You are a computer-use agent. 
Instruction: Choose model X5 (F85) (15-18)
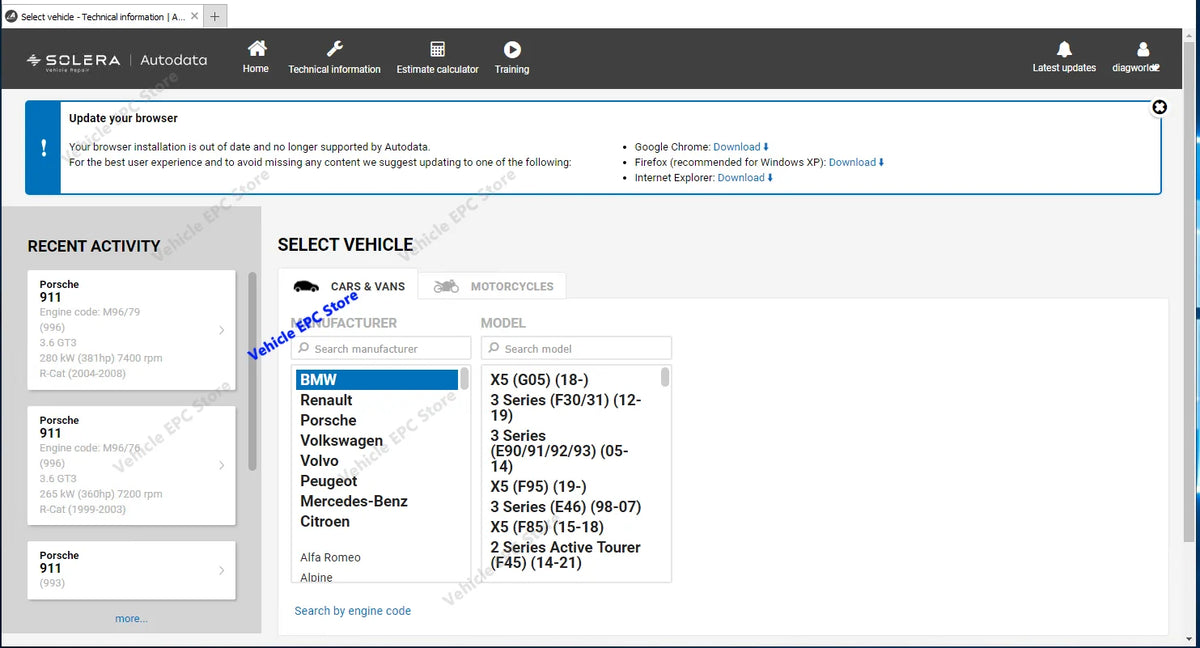pos(546,527)
